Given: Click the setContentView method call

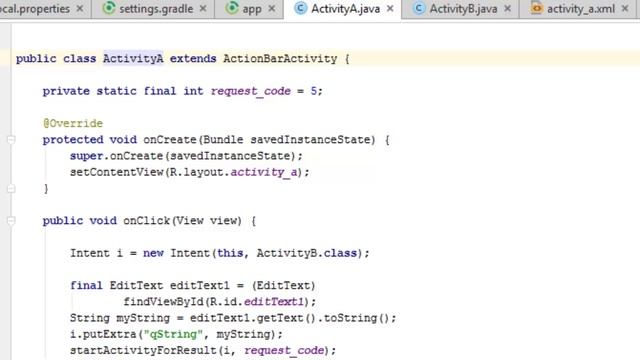Looking at the screenshot, I should pyautogui.click(x=116, y=172).
